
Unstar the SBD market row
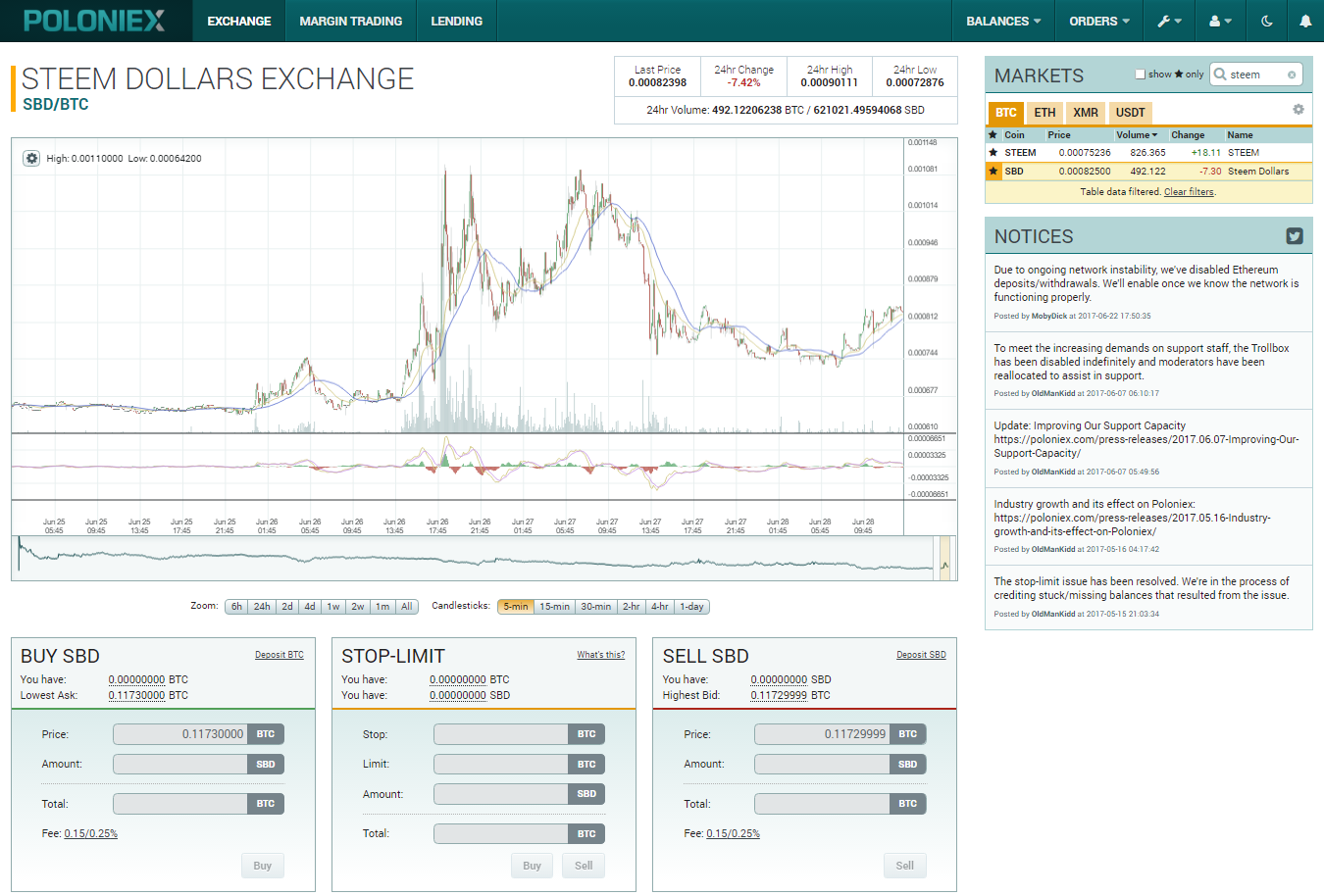[x=993, y=171]
